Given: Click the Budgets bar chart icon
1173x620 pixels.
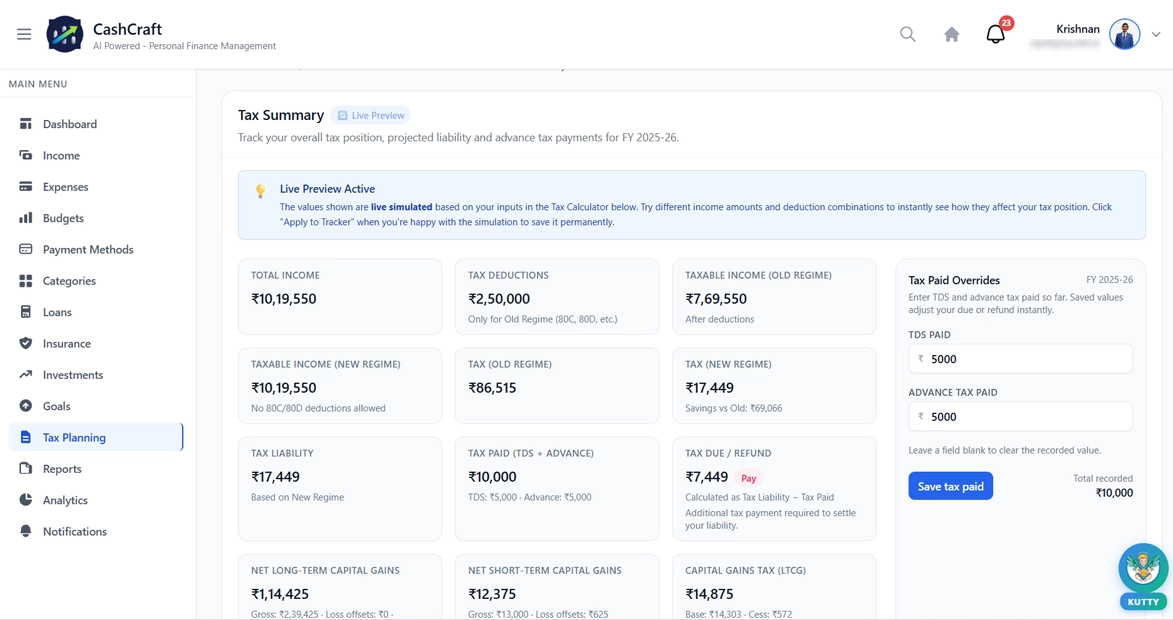Looking at the screenshot, I should click(25, 218).
